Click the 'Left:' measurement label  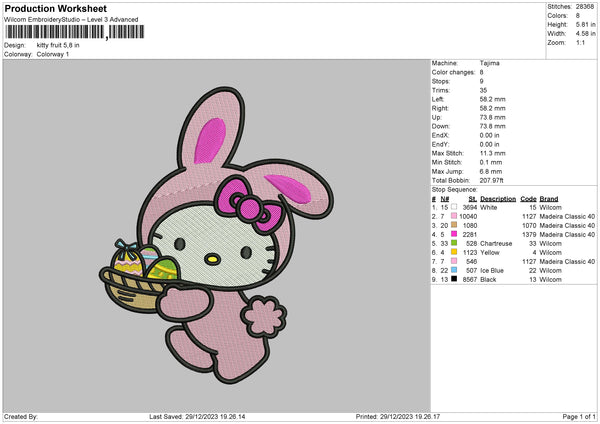point(438,99)
